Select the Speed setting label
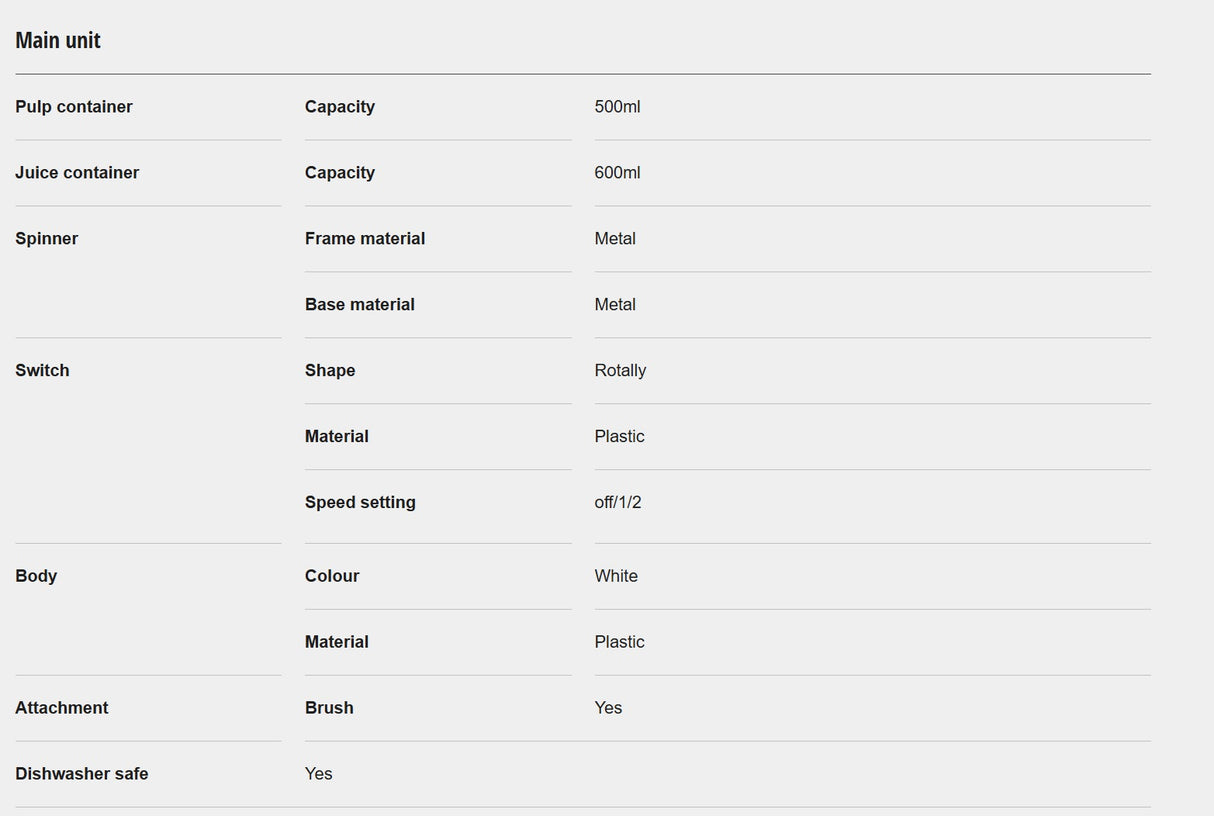Screen dimensions: 1214x816 click(360, 503)
